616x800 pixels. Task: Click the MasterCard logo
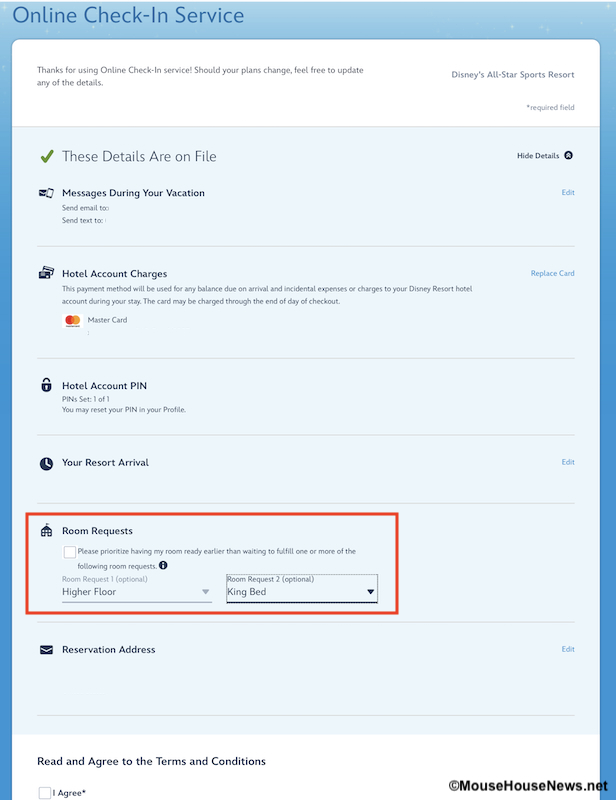[x=72, y=321]
